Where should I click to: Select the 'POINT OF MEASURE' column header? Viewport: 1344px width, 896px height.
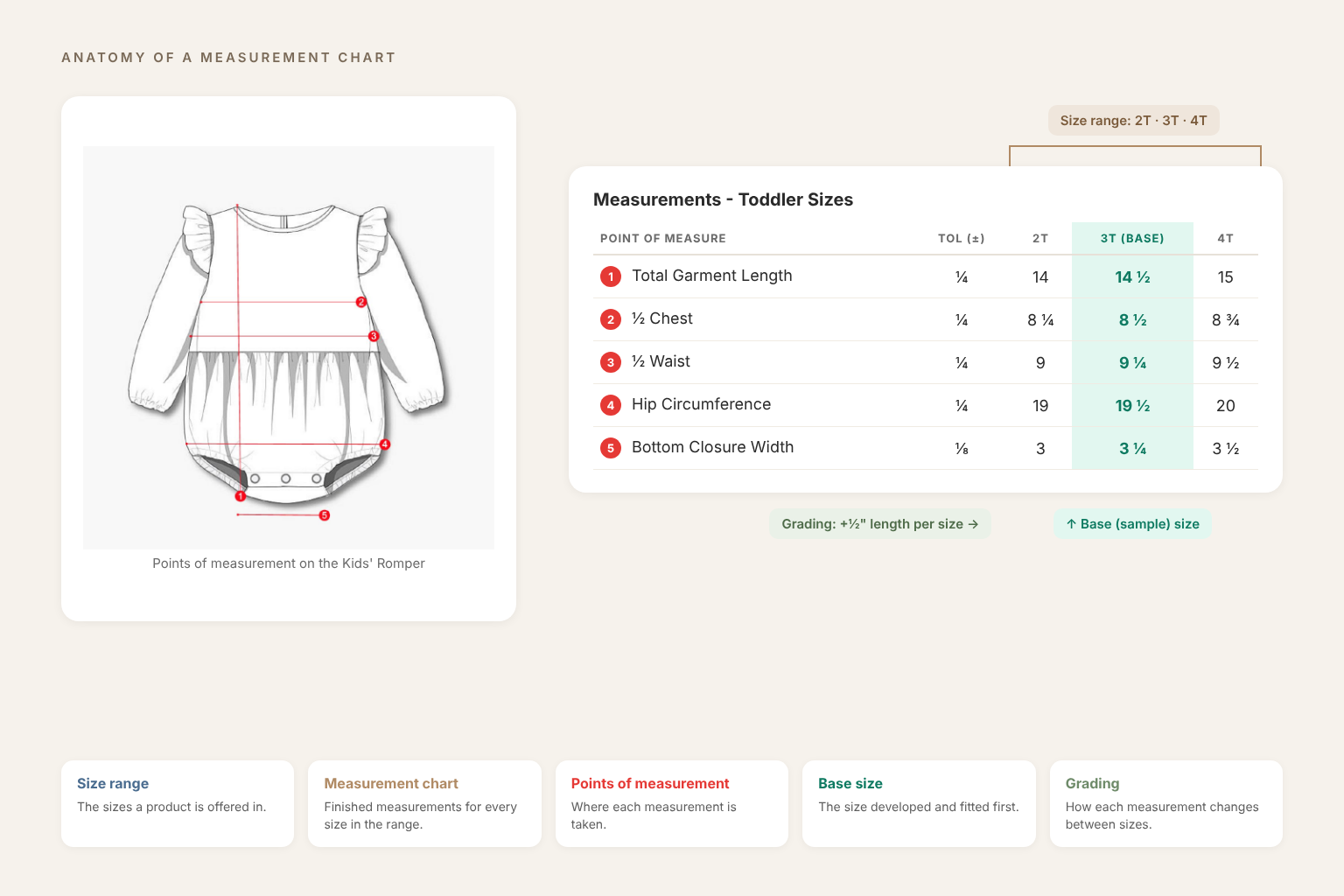click(x=663, y=238)
